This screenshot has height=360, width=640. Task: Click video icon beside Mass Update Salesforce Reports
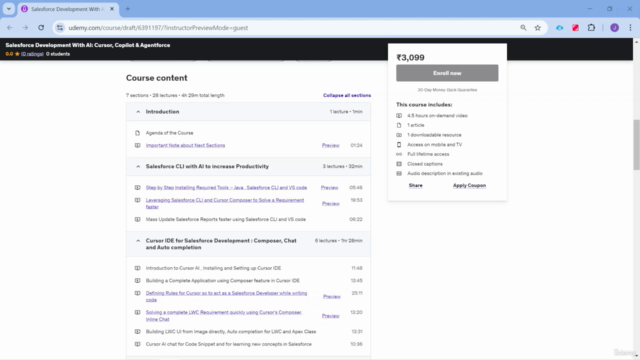click(138, 219)
